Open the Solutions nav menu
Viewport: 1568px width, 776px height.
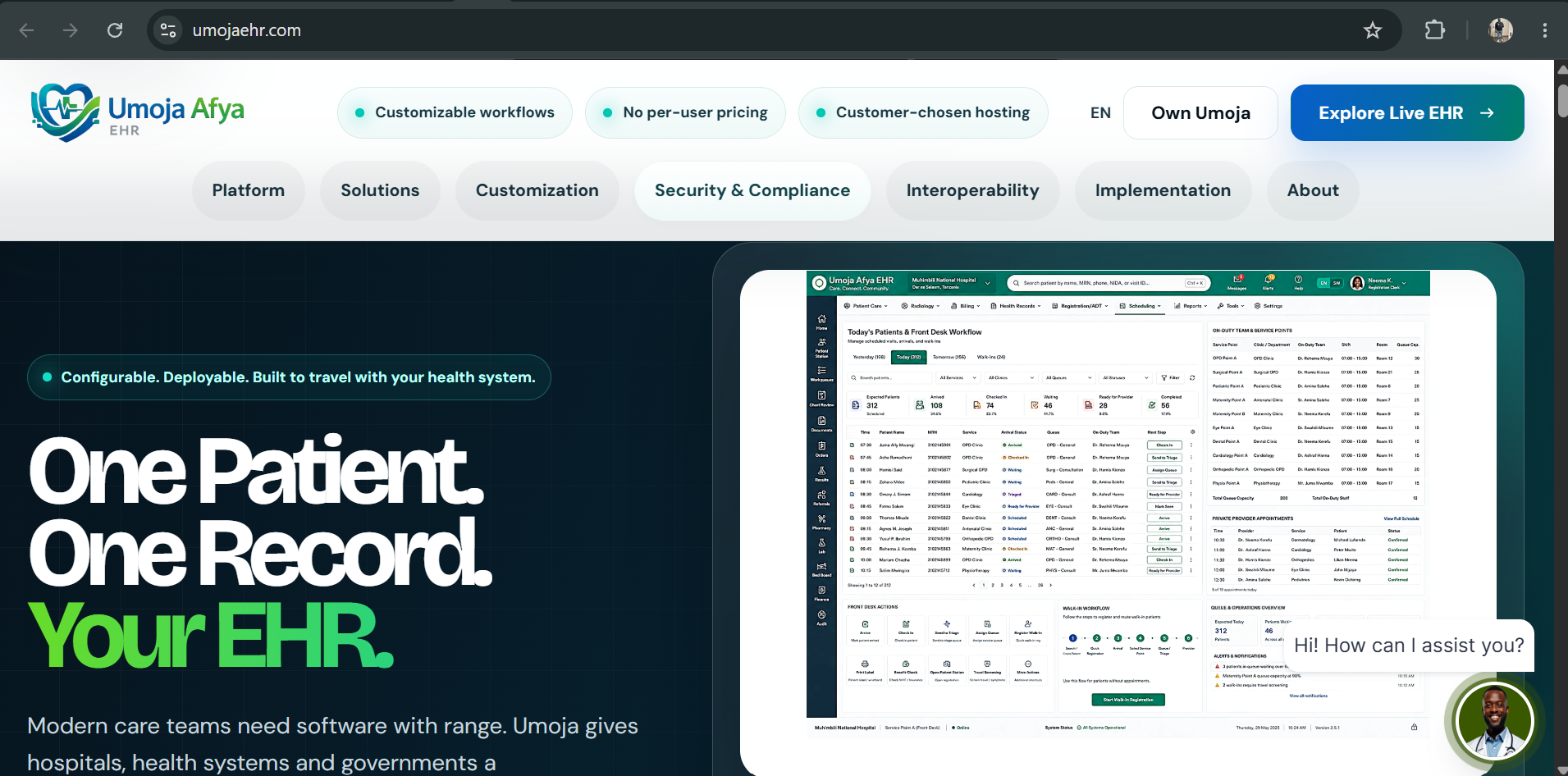tap(380, 190)
